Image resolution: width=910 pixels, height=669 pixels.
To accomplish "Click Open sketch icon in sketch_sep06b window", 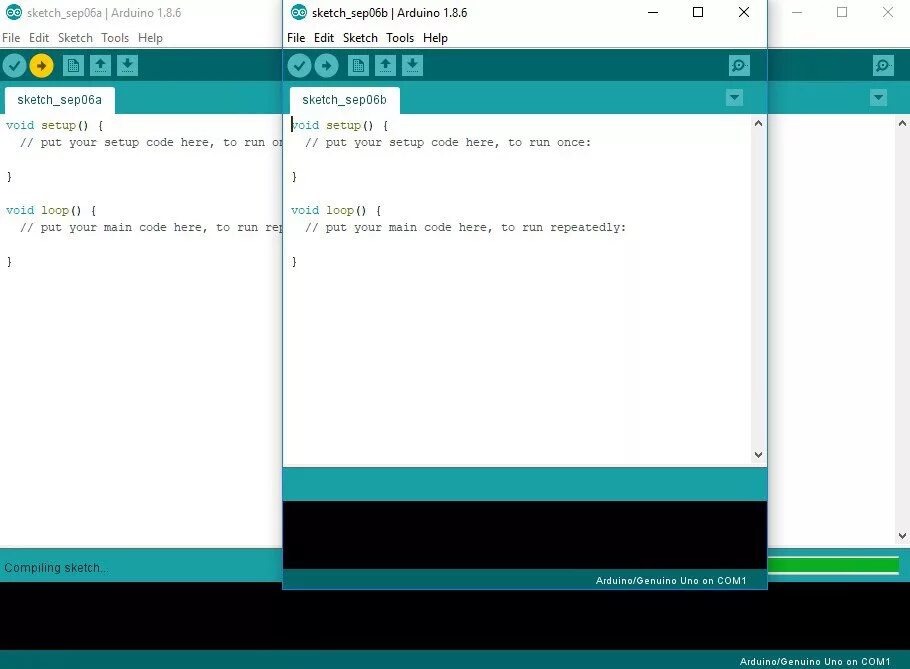I will click(x=385, y=65).
